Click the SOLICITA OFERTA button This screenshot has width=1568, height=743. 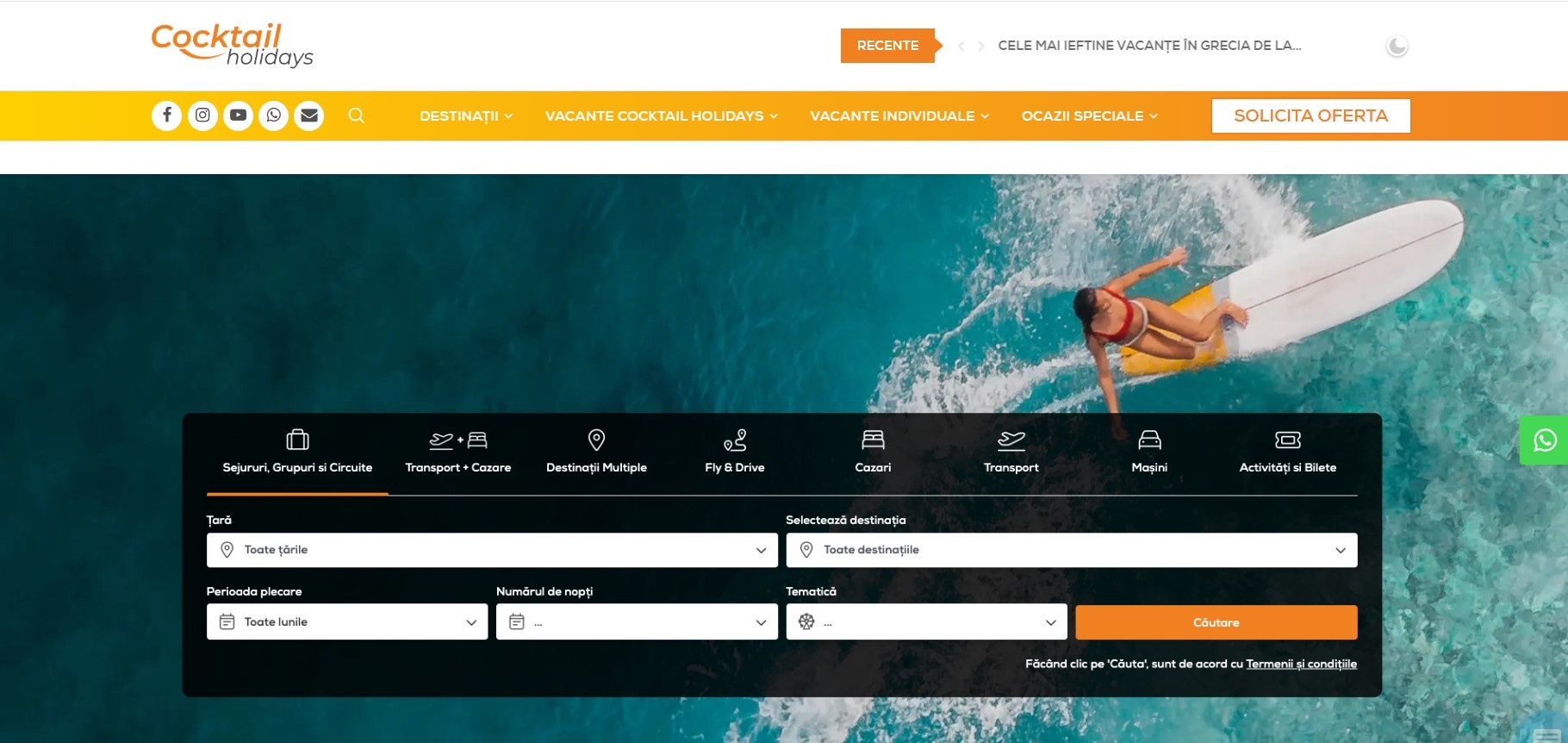tap(1310, 116)
